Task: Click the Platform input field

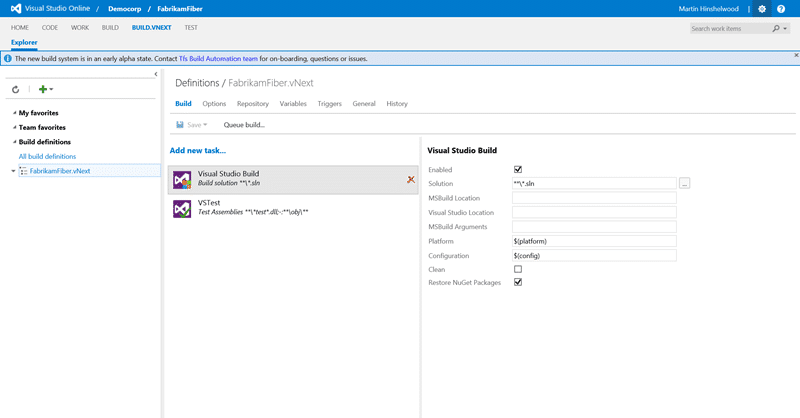Action: coord(594,241)
